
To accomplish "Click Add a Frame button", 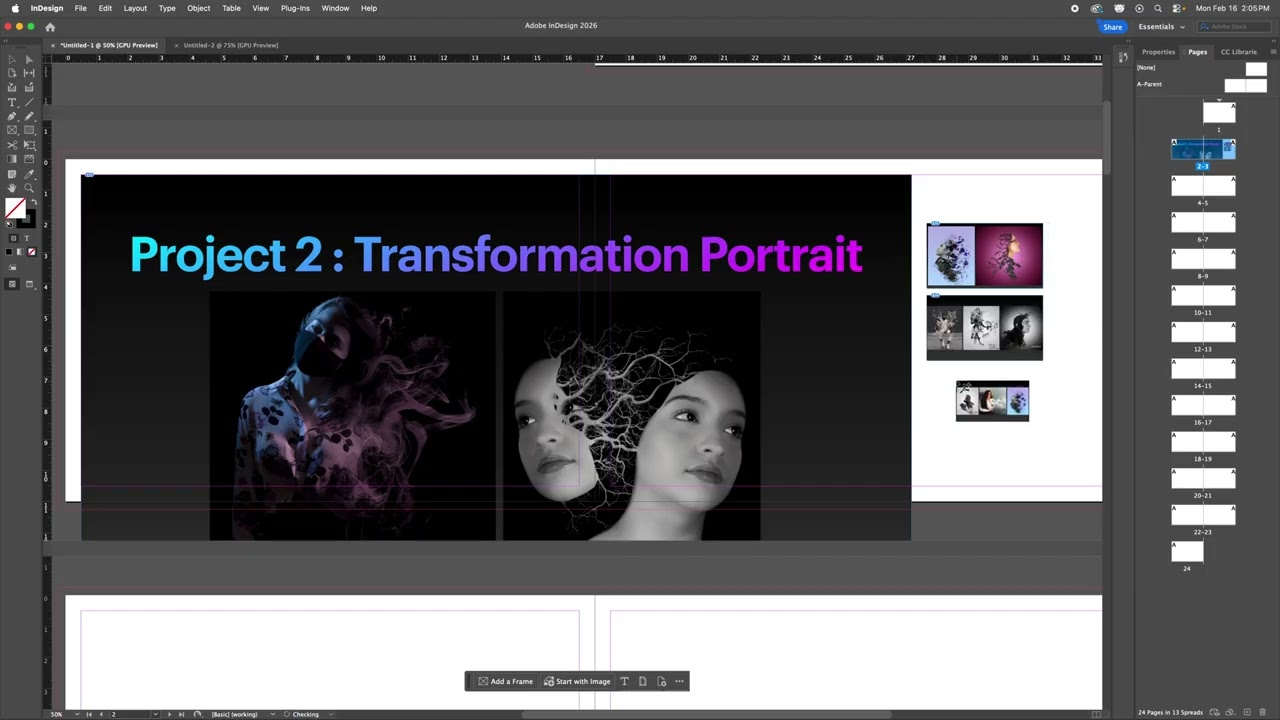I will pyautogui.click(x=505, y=682).
